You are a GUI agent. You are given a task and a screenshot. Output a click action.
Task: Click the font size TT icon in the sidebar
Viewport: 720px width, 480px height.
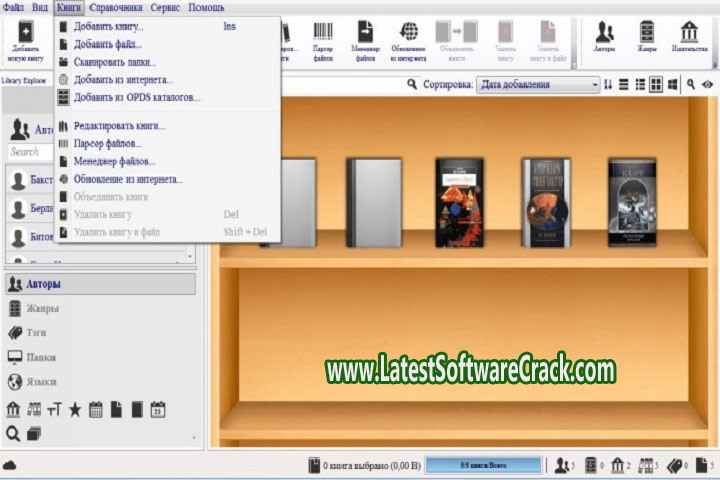click(x=54, y=409)
